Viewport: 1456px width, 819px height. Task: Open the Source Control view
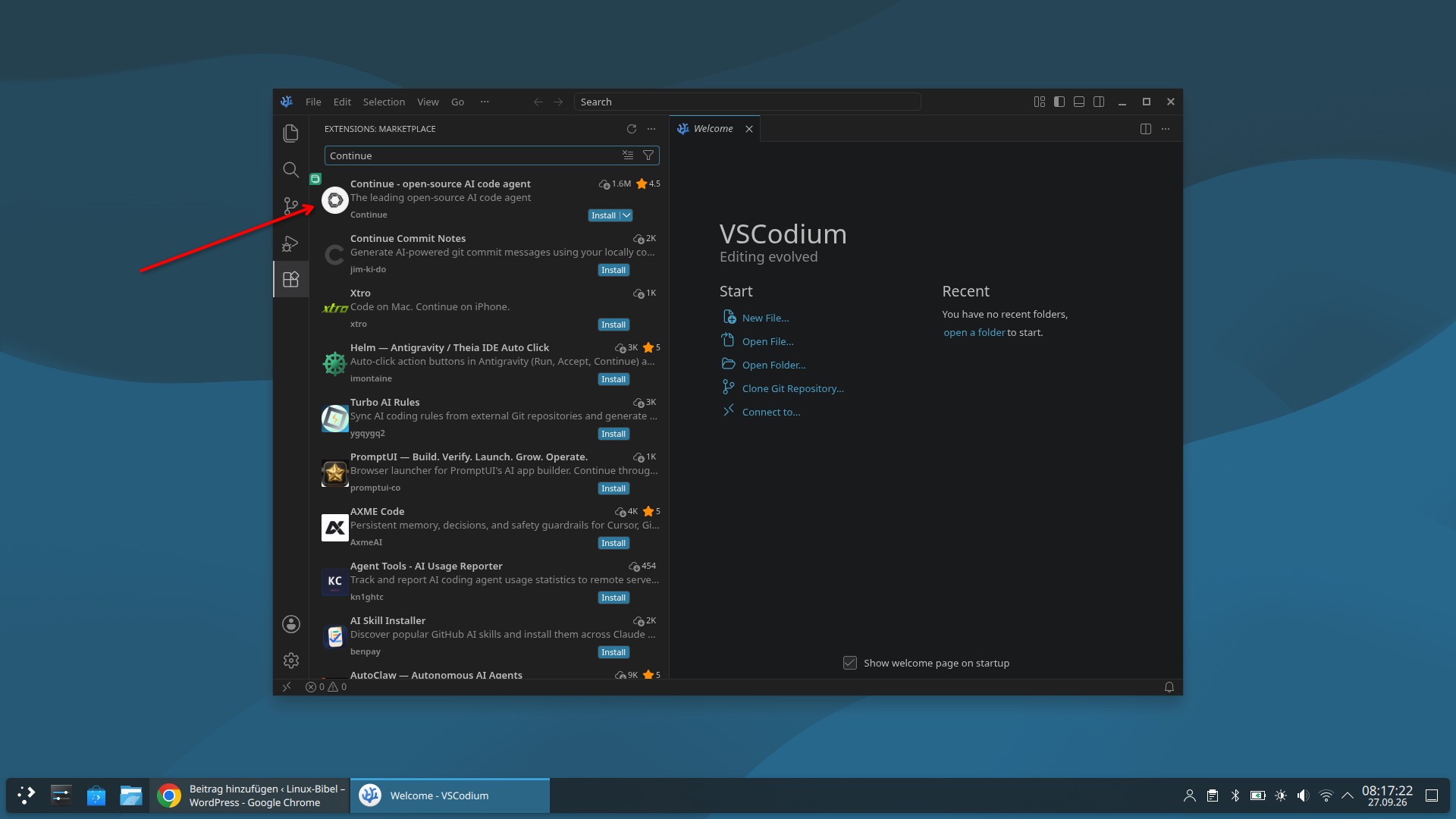[290, 206]
